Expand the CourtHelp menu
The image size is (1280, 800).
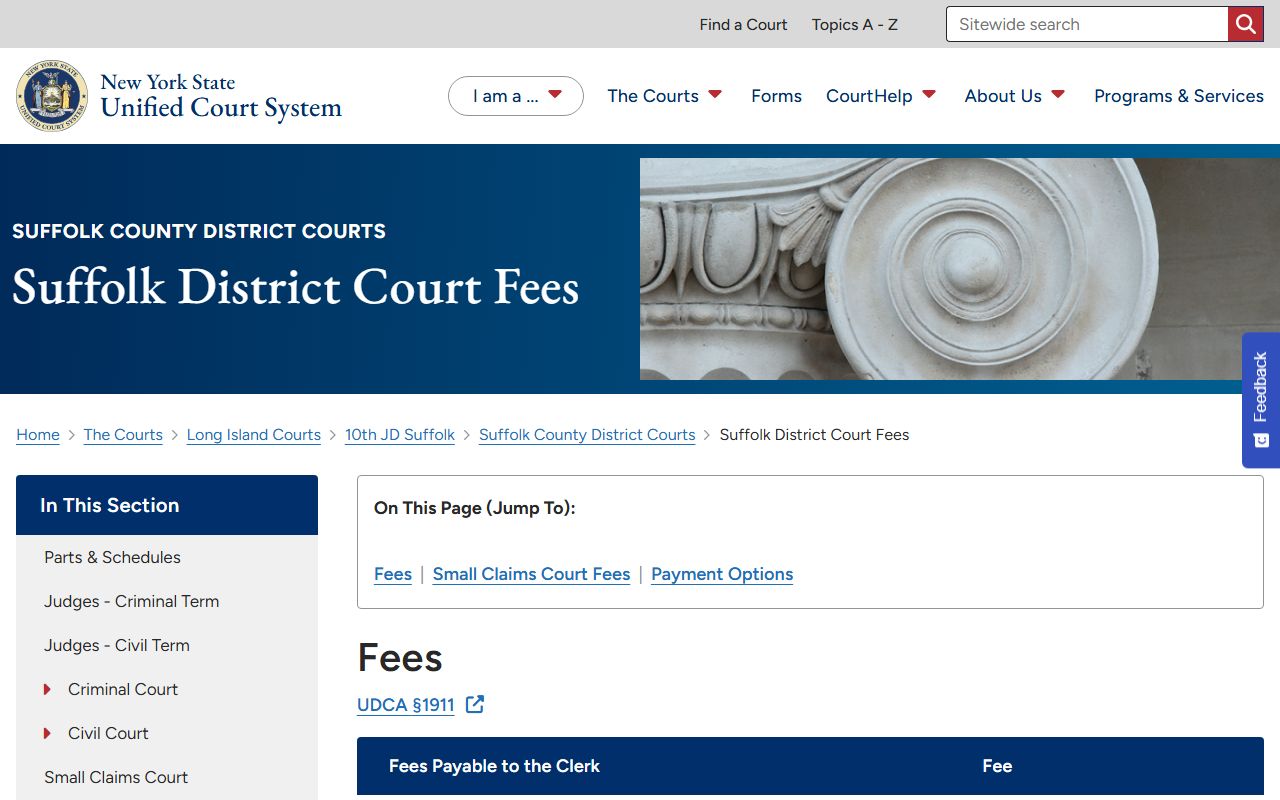click(881, 96)
